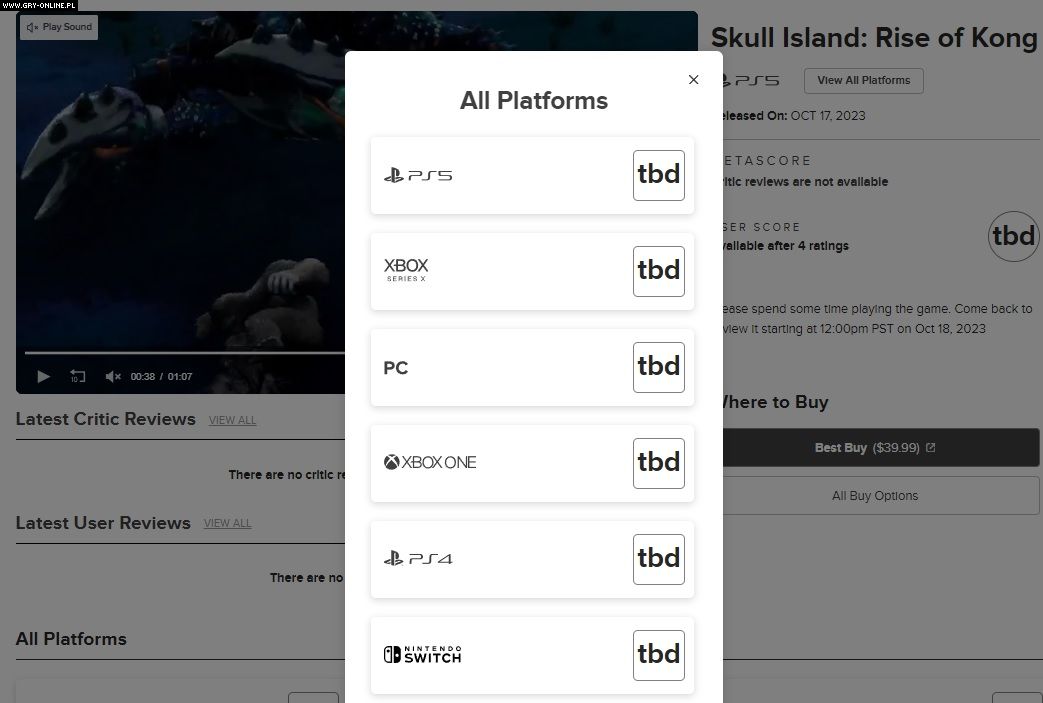1043x703 pixels.
Task: Seek on the video progress bar
Action: click(180, 353)
